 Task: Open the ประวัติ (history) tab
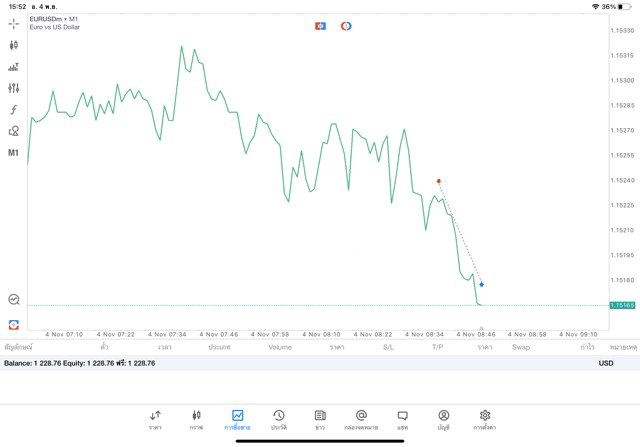278,420
